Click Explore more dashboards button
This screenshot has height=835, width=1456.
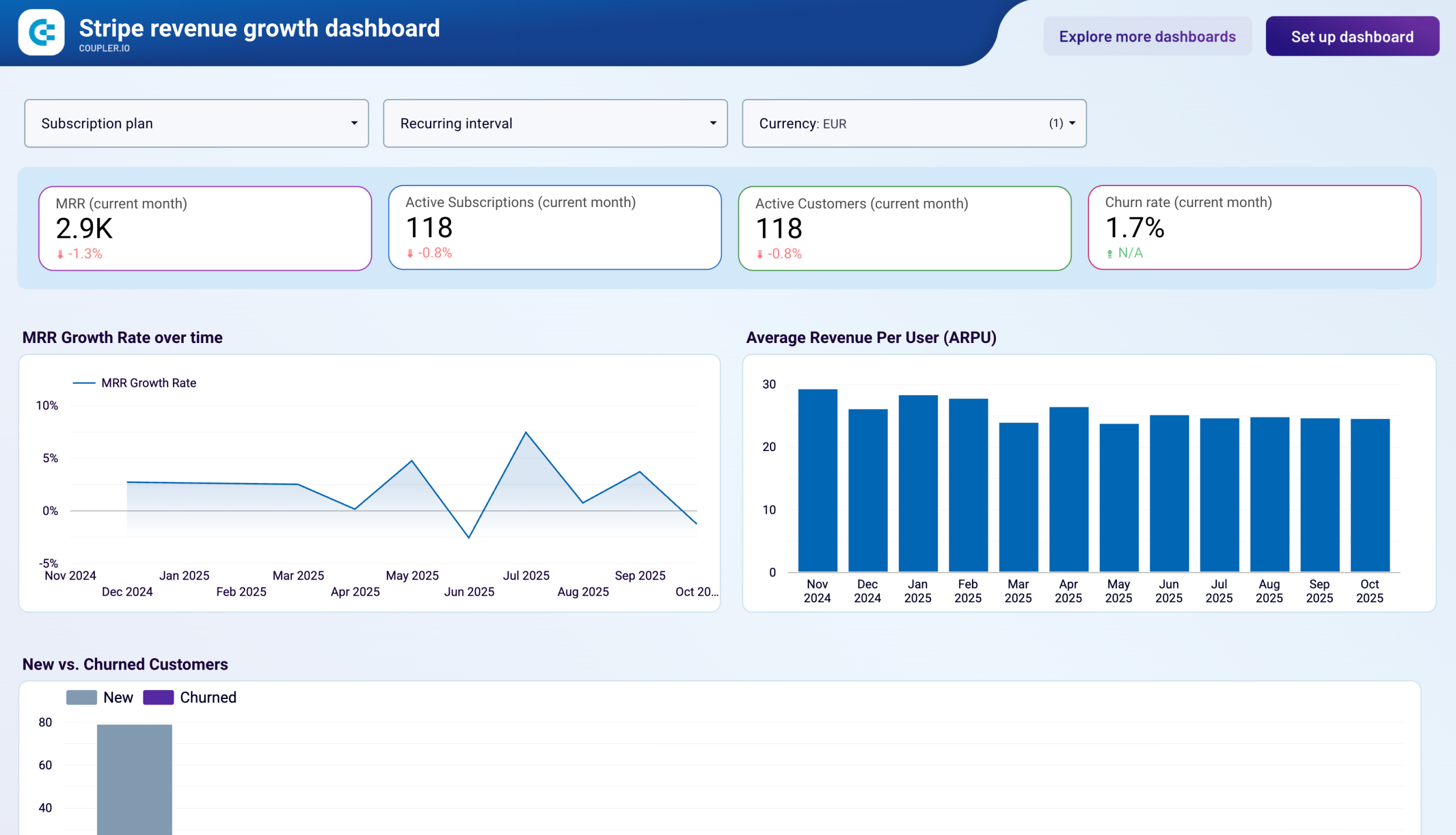pos(1147,37)
